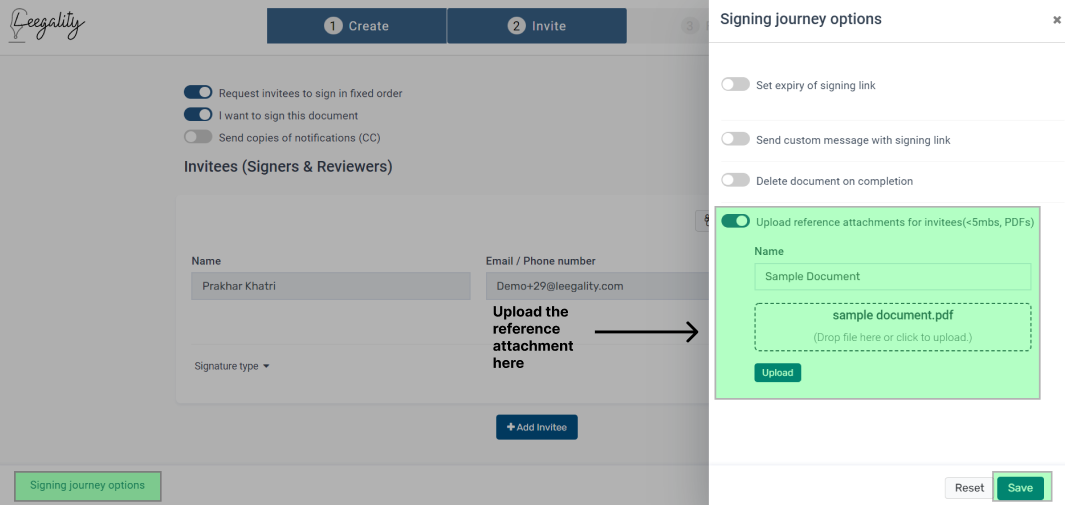Turn on Send custom message with signing link
Screen dimensions: 1065x505
[x=736, y=140]
